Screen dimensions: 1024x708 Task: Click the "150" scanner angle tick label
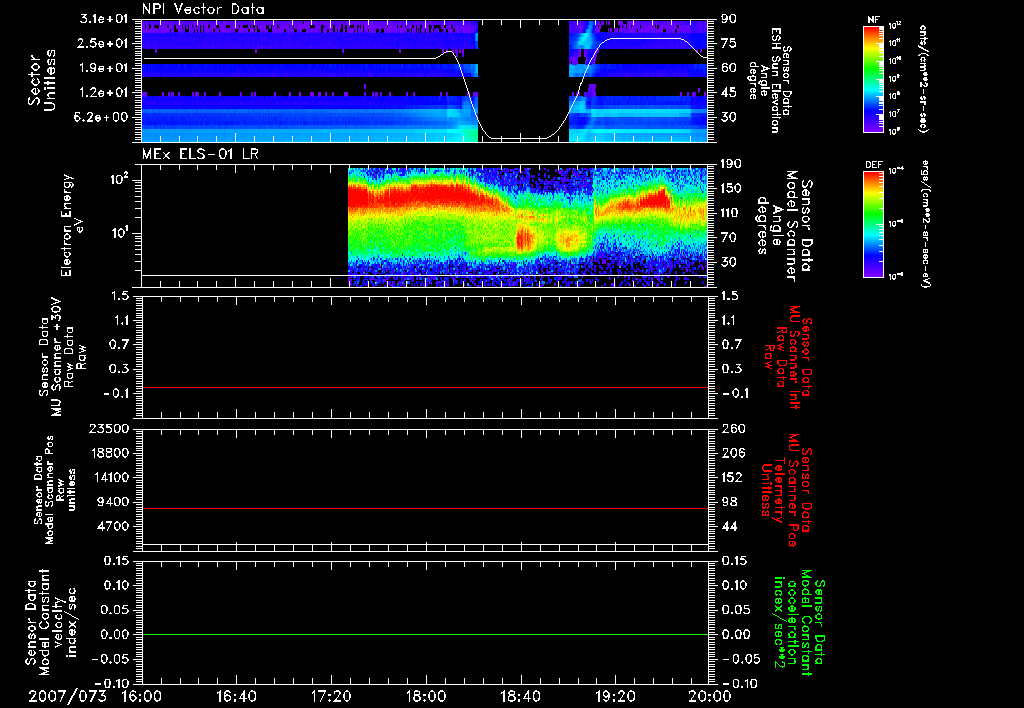(731, 188)
